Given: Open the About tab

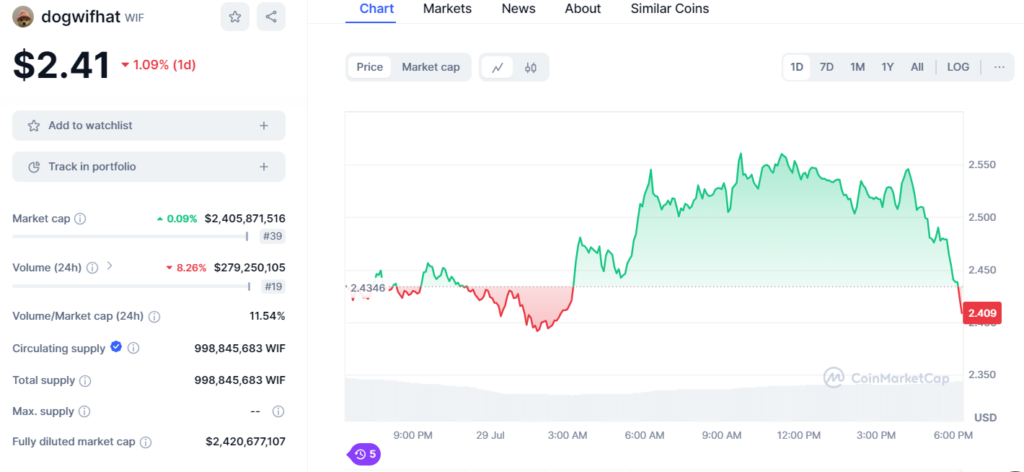Looking at the screenshot, I should click(x=583, y=9).
